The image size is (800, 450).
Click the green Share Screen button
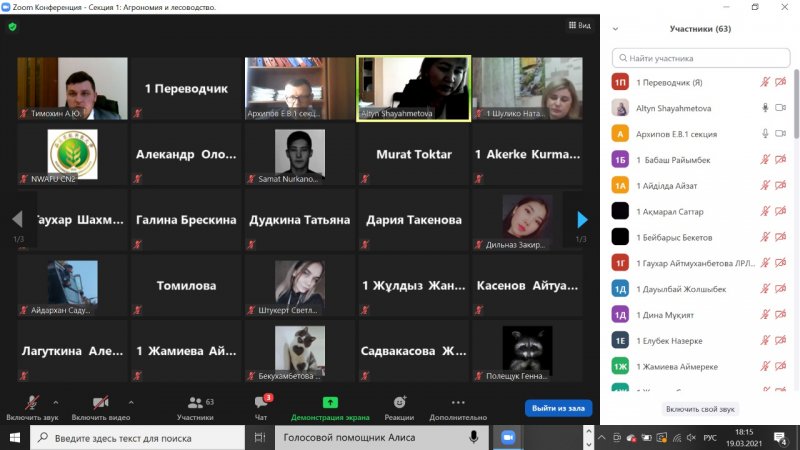click(330, 406)
